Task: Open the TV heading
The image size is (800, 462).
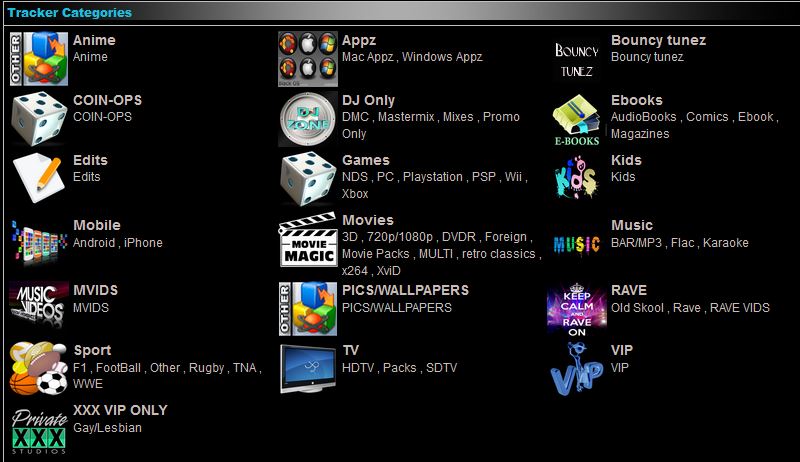Action: 351,350
